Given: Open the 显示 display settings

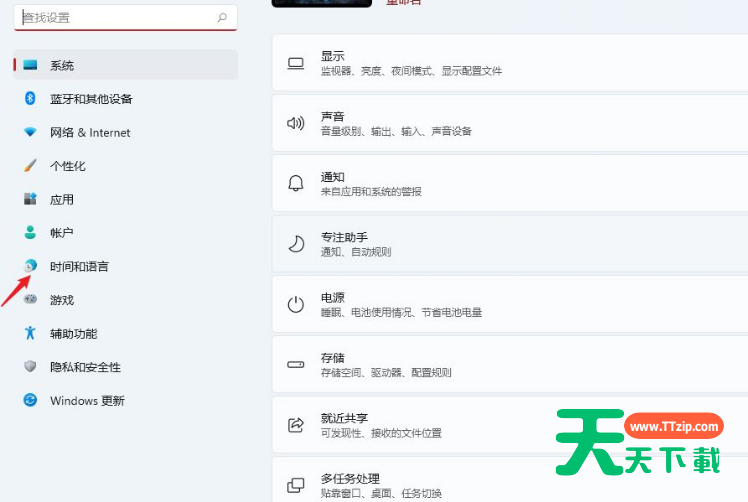Looking at the screenshot, I should pos(510,64).
